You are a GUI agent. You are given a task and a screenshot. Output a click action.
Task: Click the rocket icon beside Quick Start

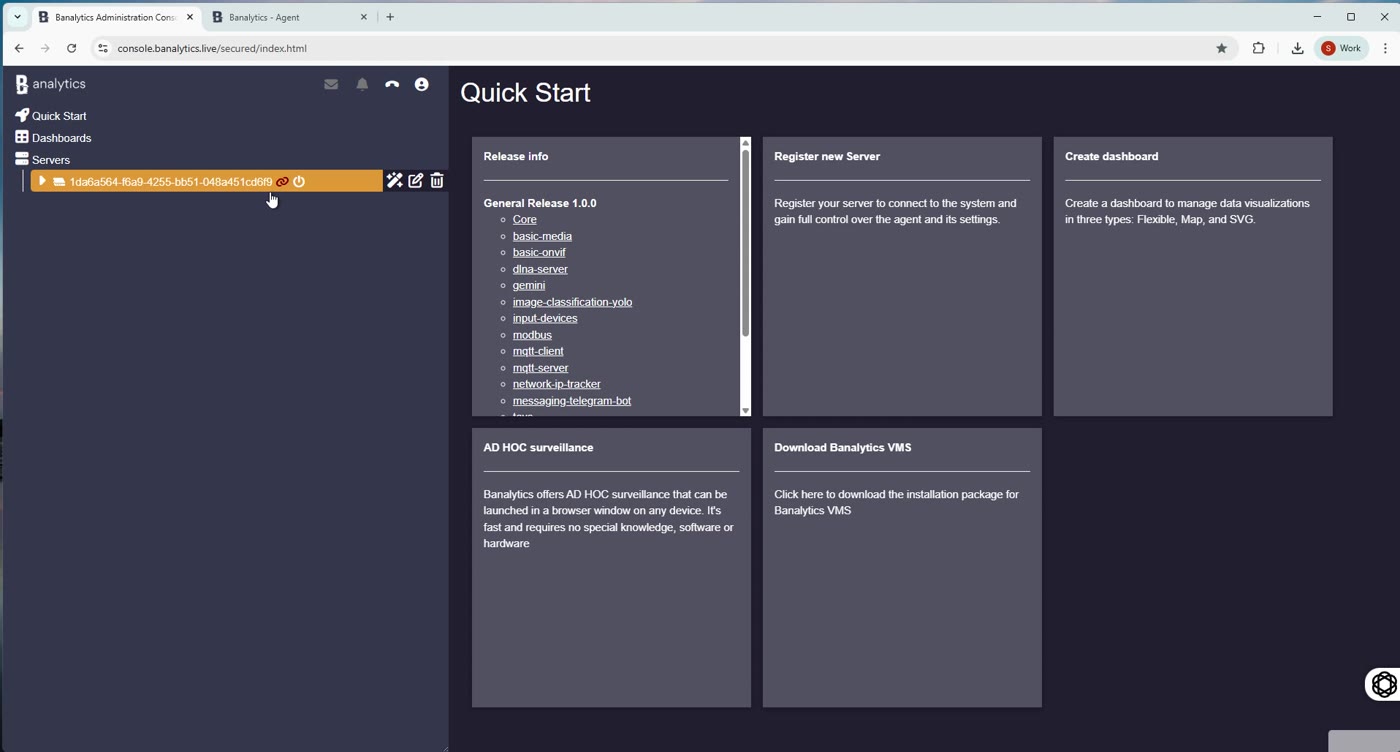pos(22,115)
